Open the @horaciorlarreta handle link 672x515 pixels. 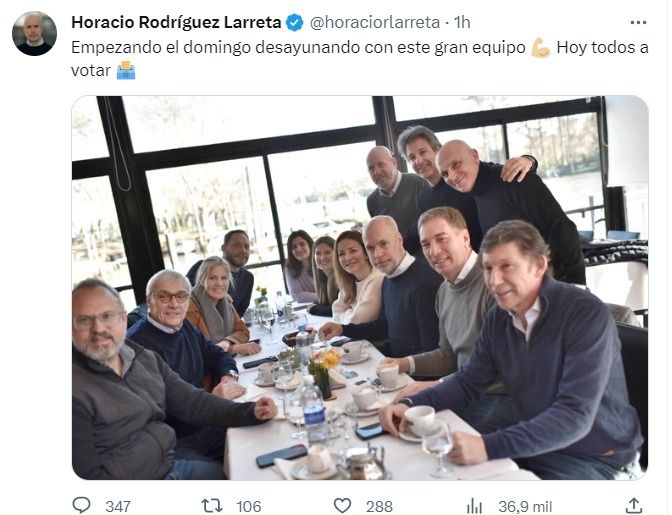(x=375, y=22)
